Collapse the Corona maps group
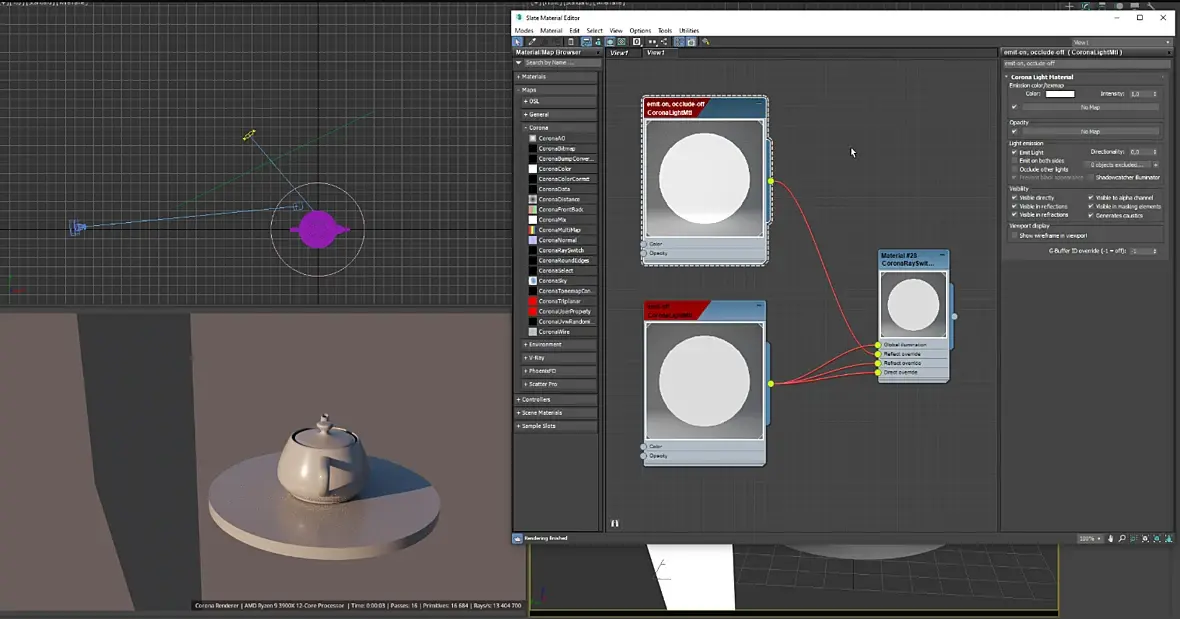Viewport: 1180px width, 619px height. pos(559,128)
